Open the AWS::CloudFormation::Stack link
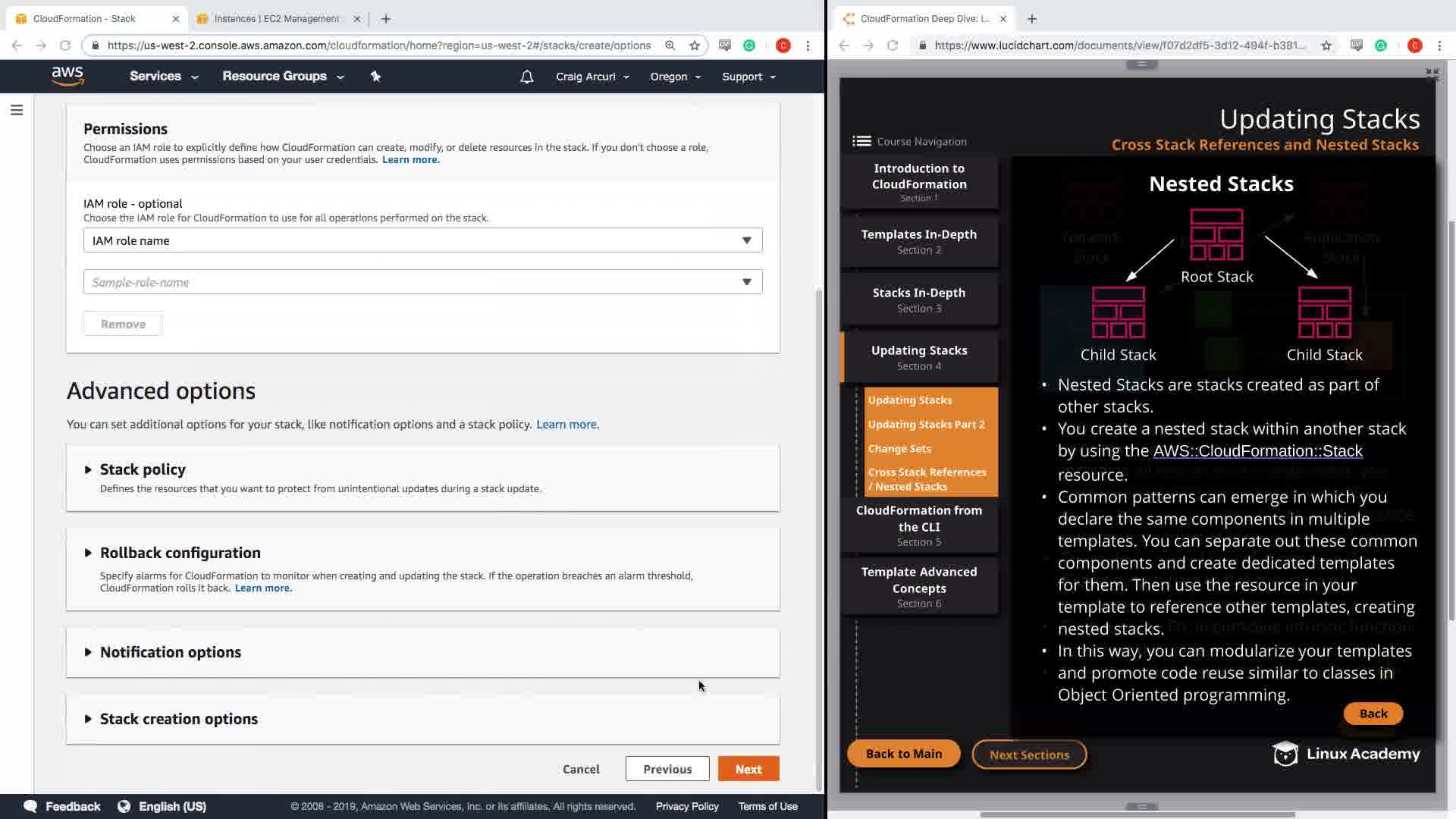1456x819 pixels. click(x=1257, y=451)
